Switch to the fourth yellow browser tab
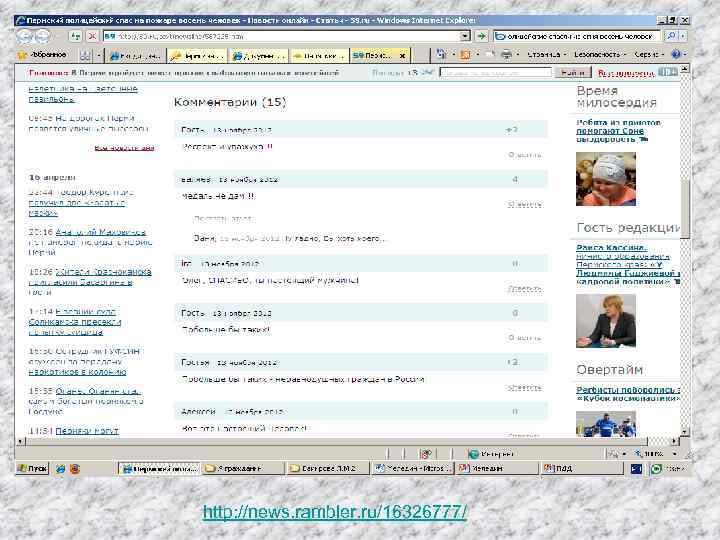The width and height of the screenshot is (720, 540). pos(319,56)
